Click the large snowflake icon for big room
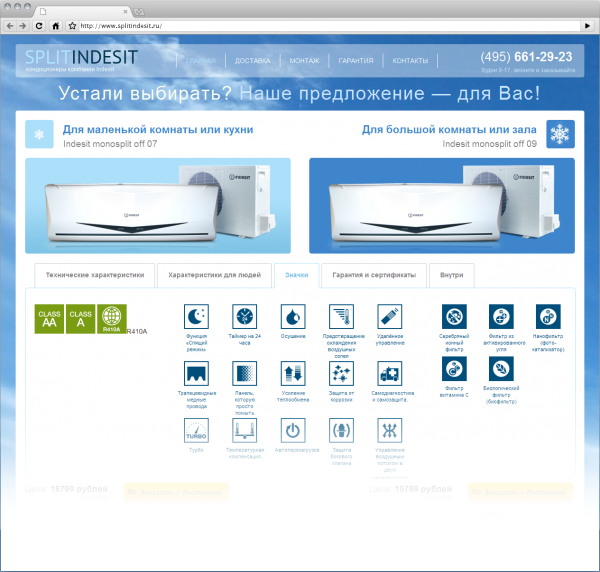Screen dimensions: 600x572 tap(560, 134)
